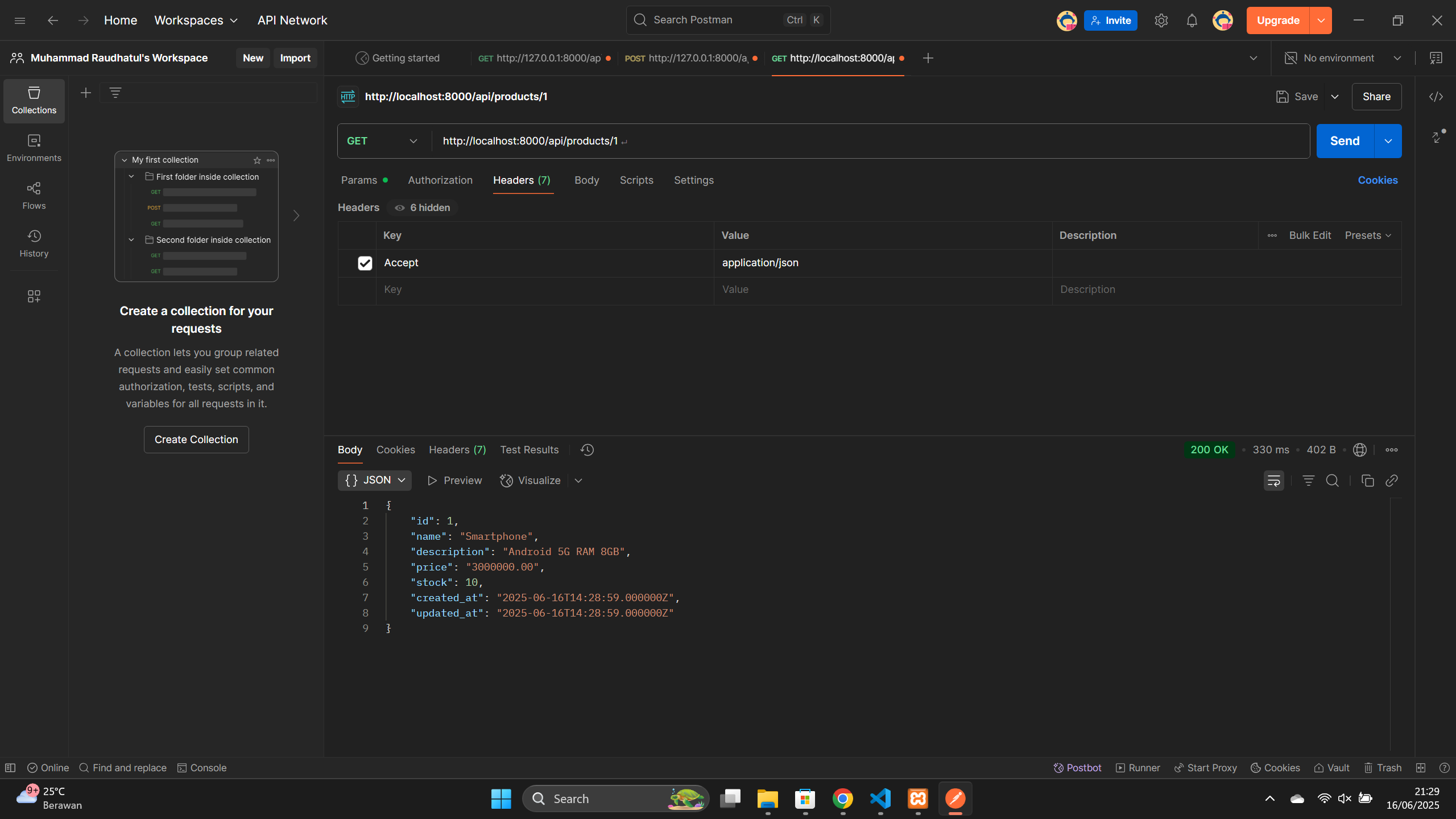Open the History sidebar panel
The image size is (1456, 819).
click(34, 243)
